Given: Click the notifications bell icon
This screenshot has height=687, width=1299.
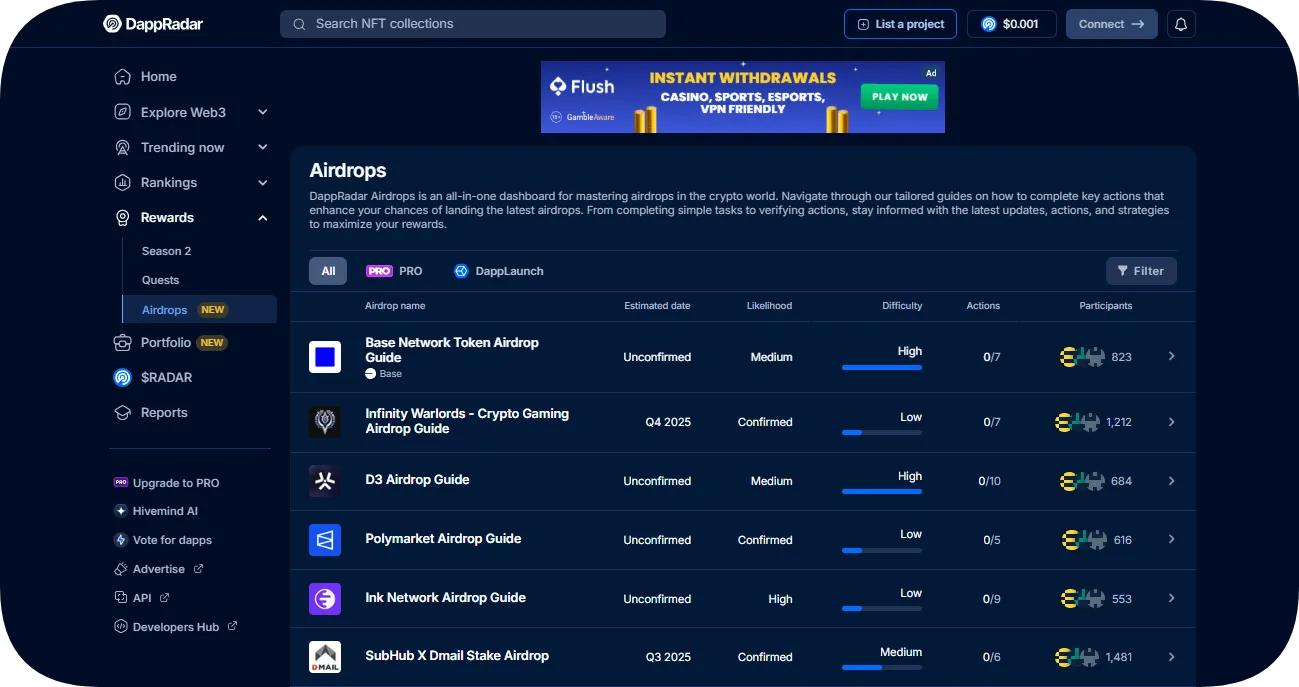Looking at the screenshot, I should 1181,24.
